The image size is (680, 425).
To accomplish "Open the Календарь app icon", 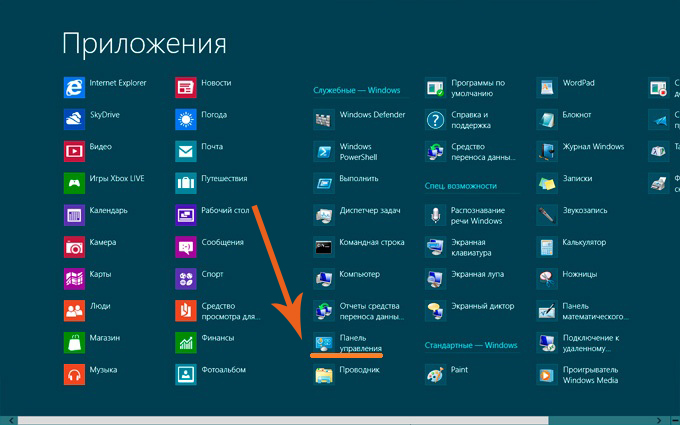I will [74, 215].
